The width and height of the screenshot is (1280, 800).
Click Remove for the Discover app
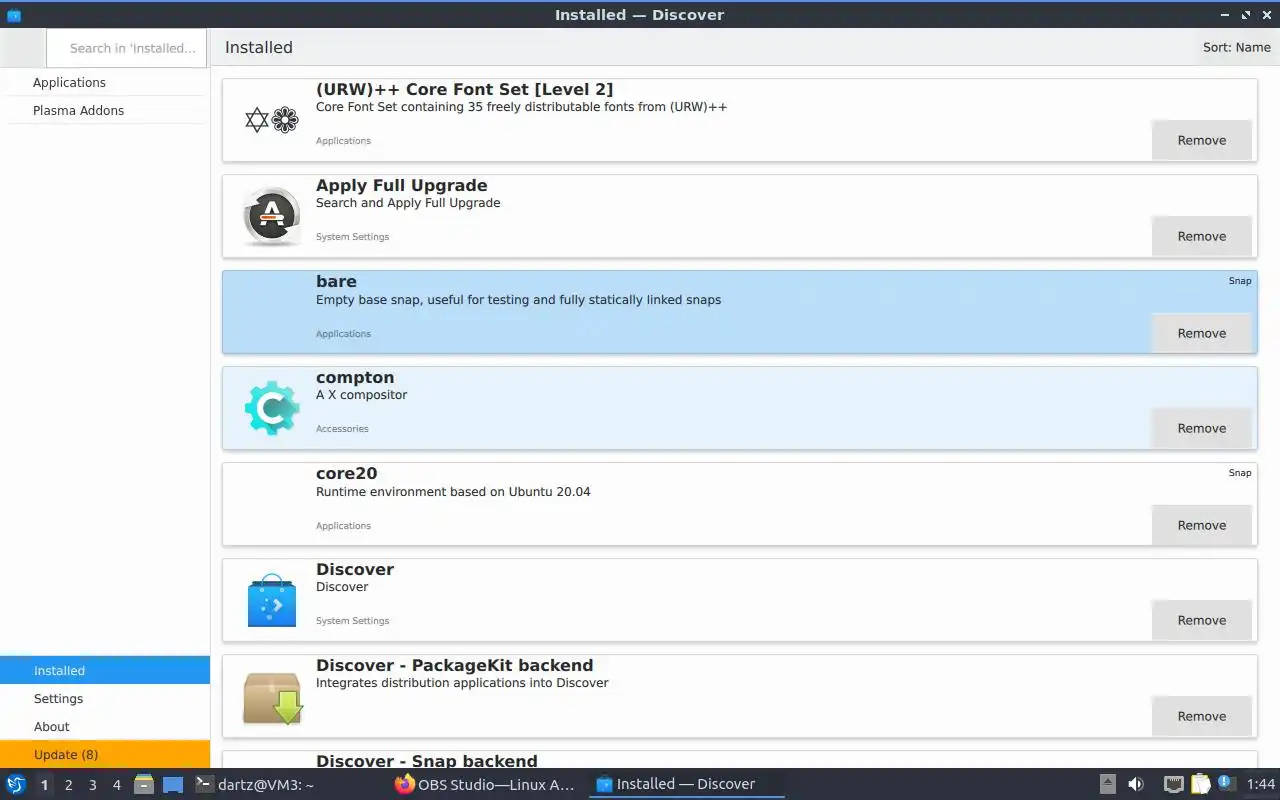pyautogui.click(x=1202, y=620)
